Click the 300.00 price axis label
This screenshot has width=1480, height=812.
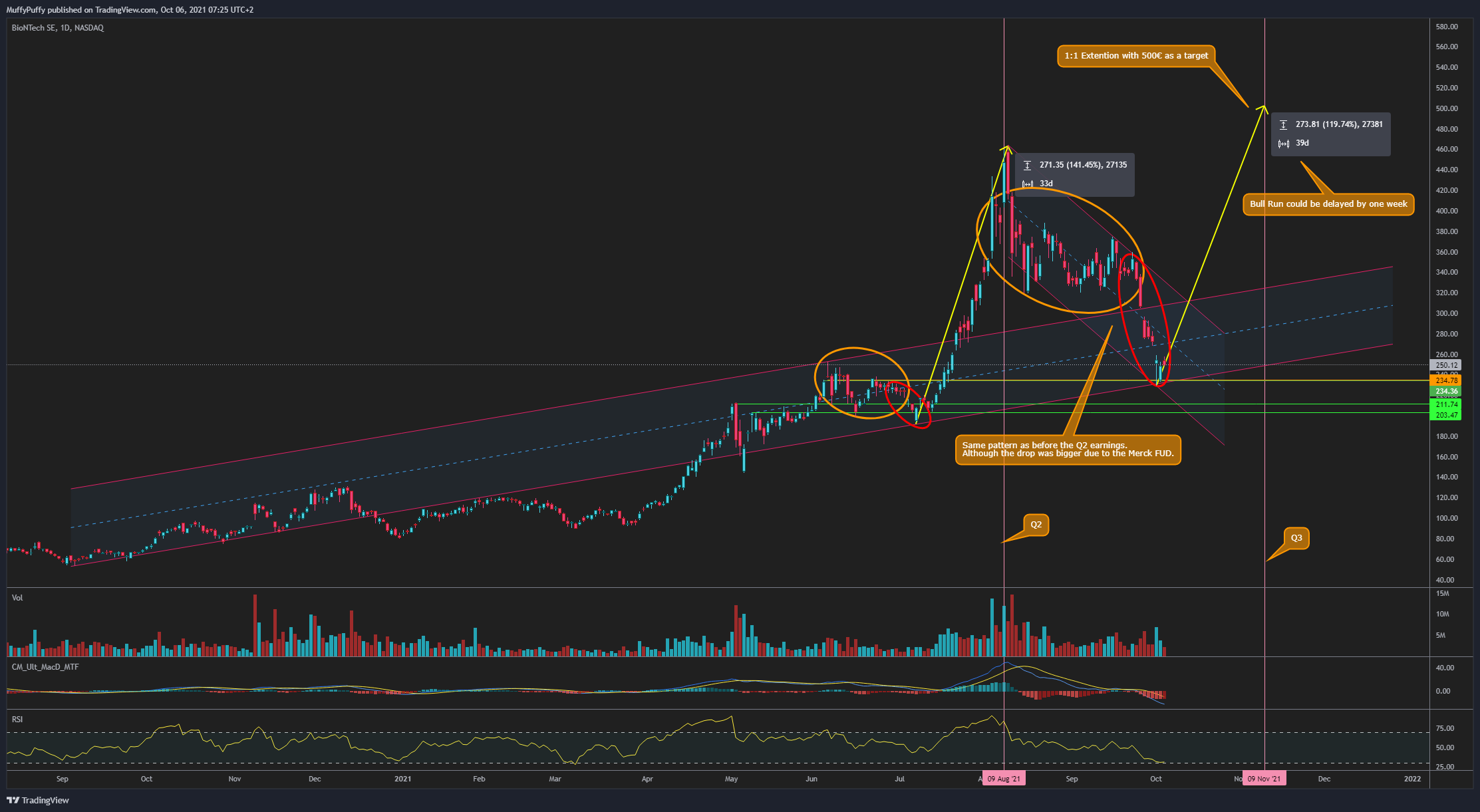1447,313
